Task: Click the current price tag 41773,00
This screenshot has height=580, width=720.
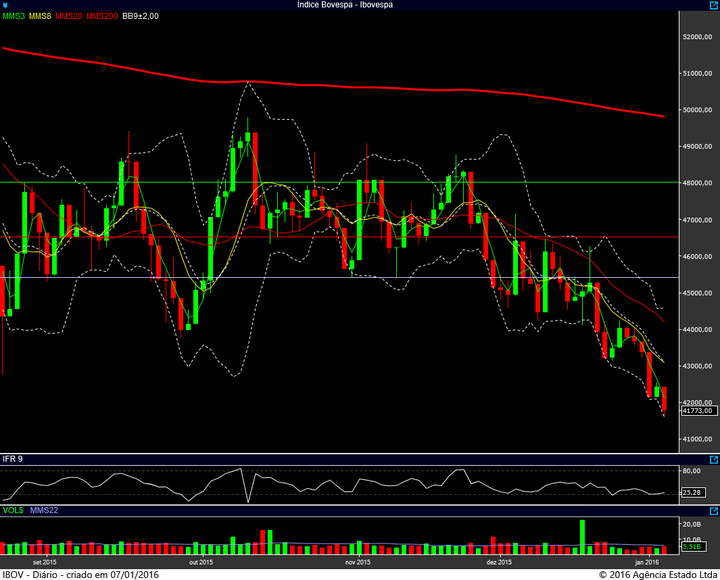Action: tap(698, 411)
